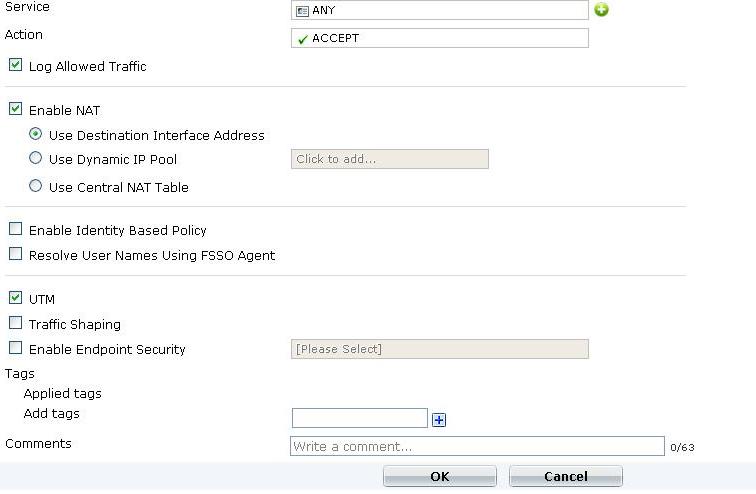
Task: Select Use Dynamic IP Pool option
Action: coord(36,159)
